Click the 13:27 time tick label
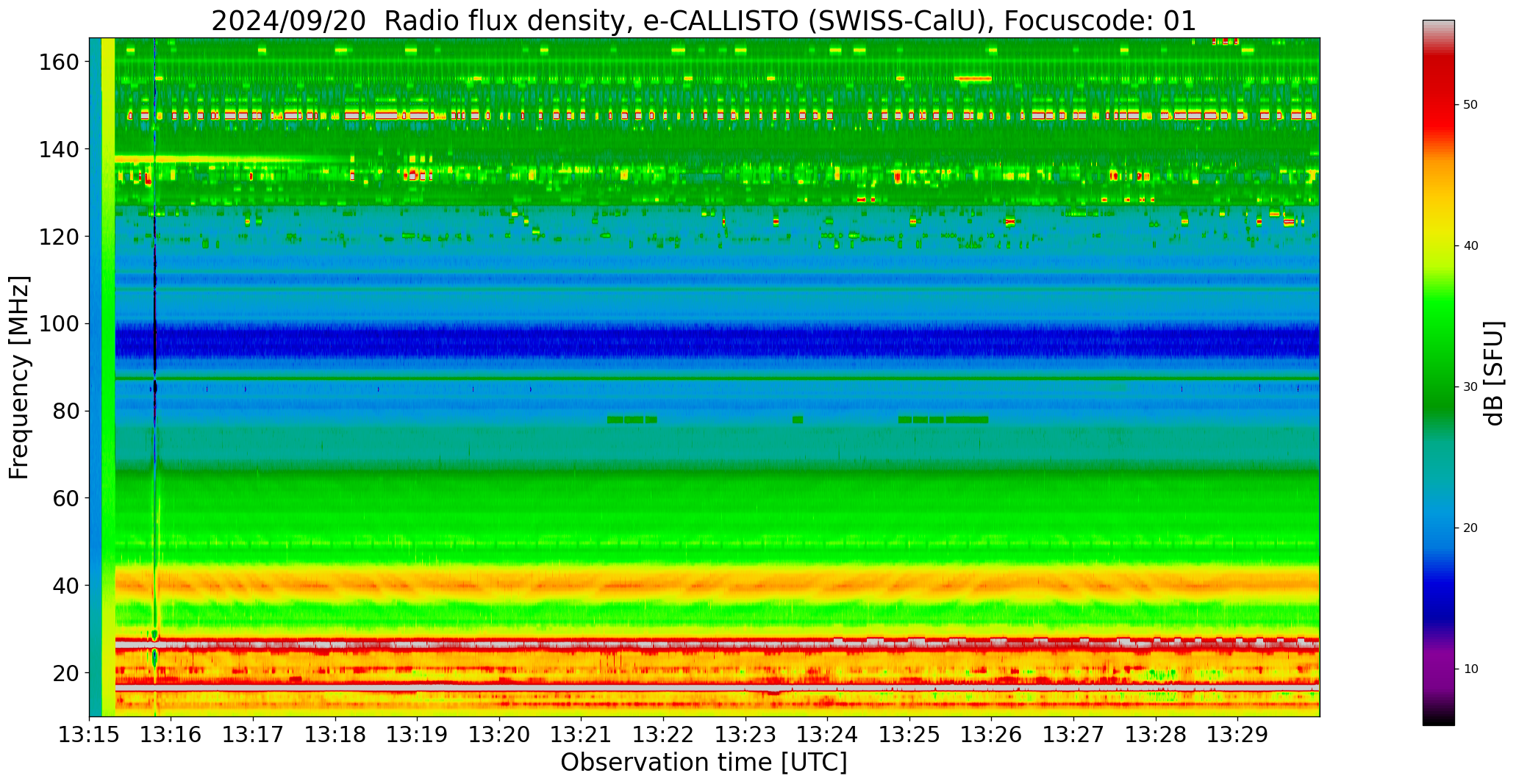Screen dimensions: 1516x784 point(1073,734)
